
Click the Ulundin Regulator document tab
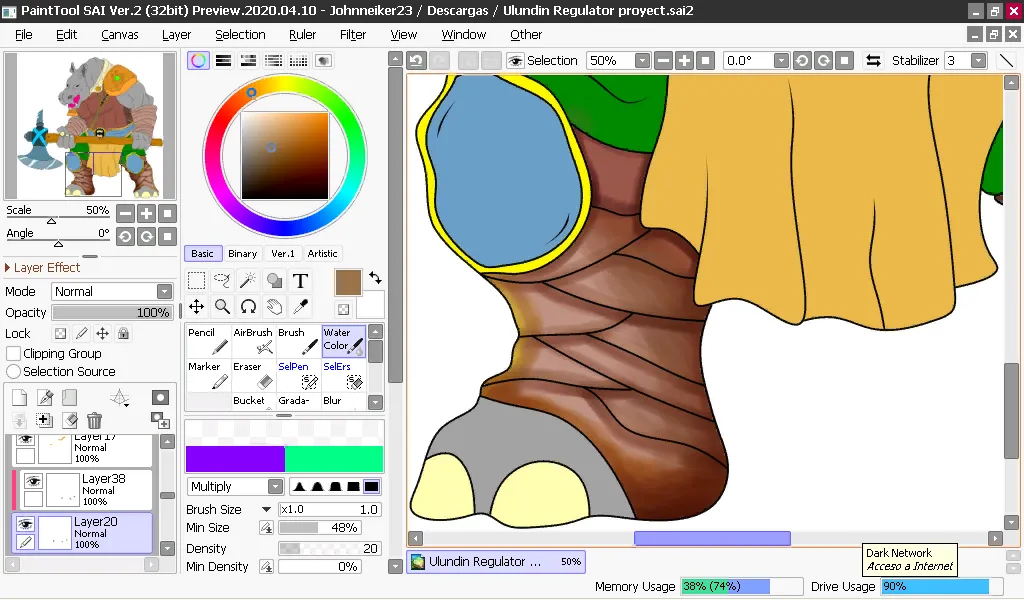click(496, 561)
